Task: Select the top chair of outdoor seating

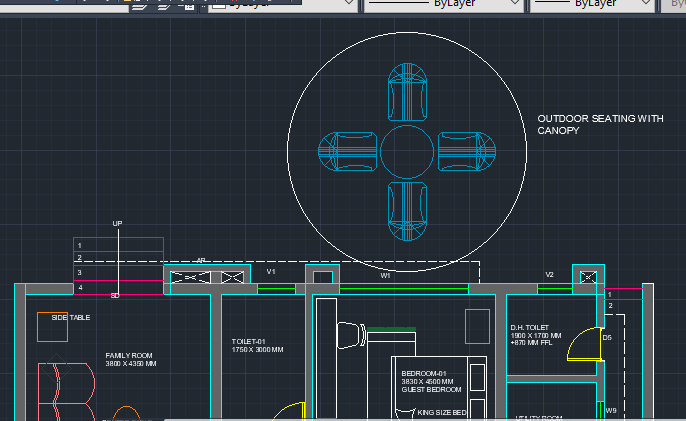Action: pyautogui.click(x=407, y=92)
